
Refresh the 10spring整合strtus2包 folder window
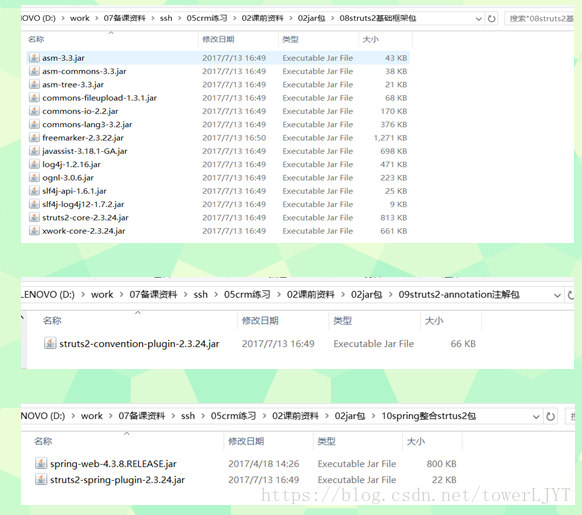click(551, 417)
